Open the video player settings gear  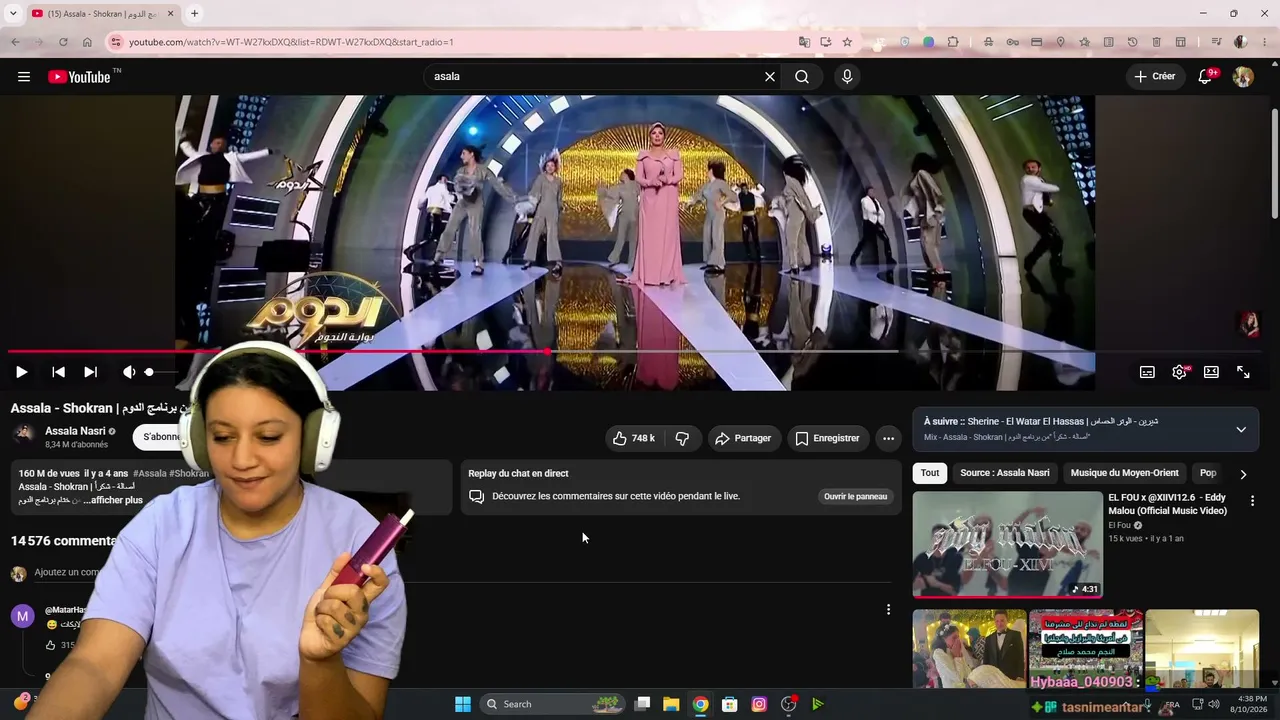pyautogui.click(x=1179, y=372)
